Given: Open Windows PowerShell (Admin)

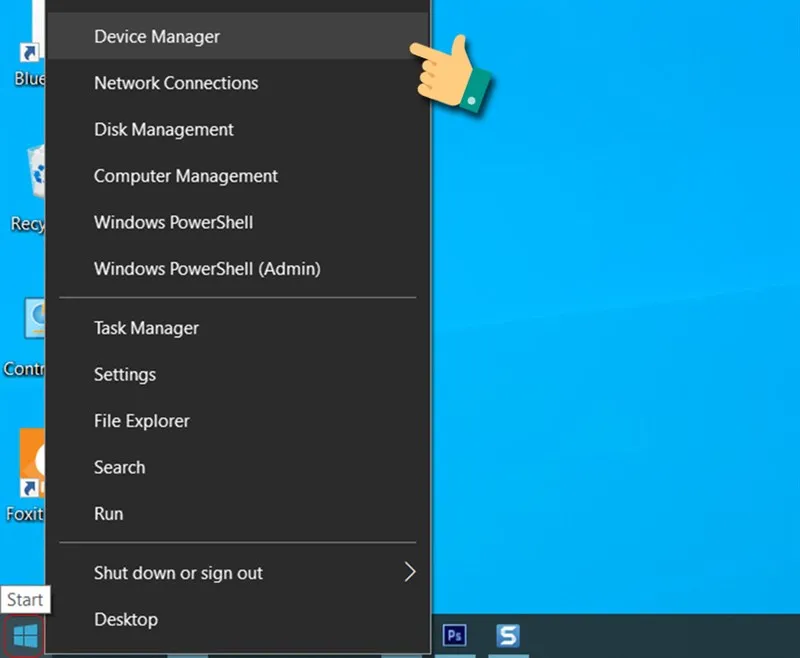Looking at the screenshot, I should click(x=207, y=268).
